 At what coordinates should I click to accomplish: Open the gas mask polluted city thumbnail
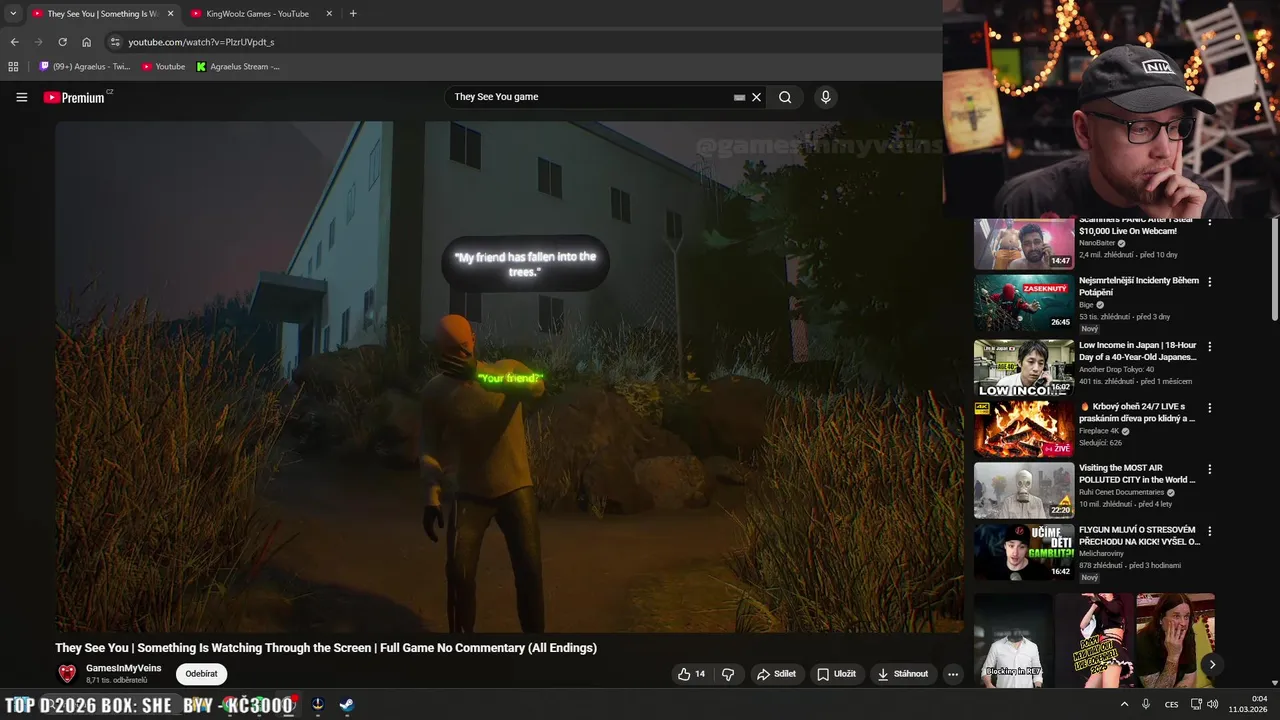1024,489
